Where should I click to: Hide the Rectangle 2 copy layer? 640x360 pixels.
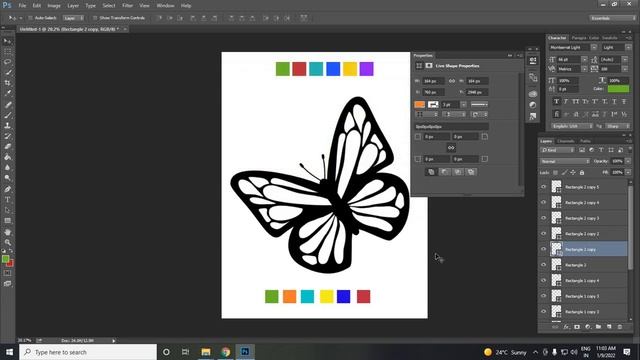click(x=543, y=249)
